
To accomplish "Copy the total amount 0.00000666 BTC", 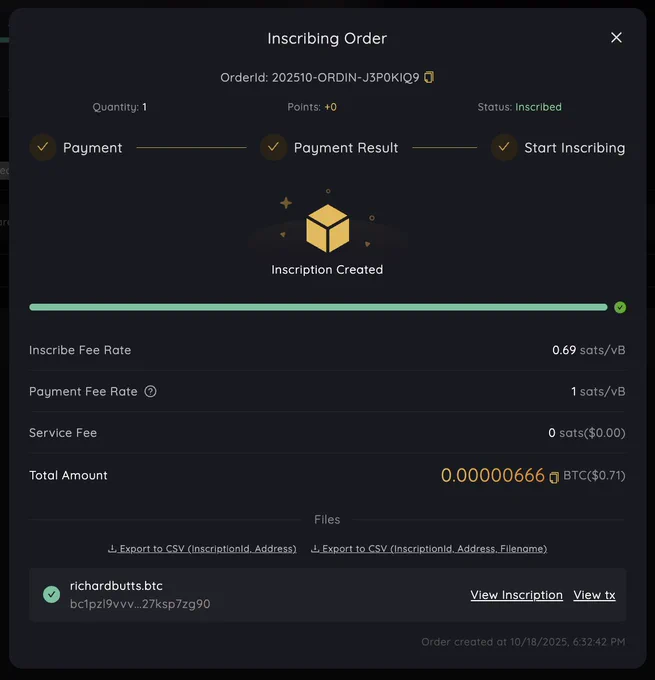I will (x=554, y=477).
